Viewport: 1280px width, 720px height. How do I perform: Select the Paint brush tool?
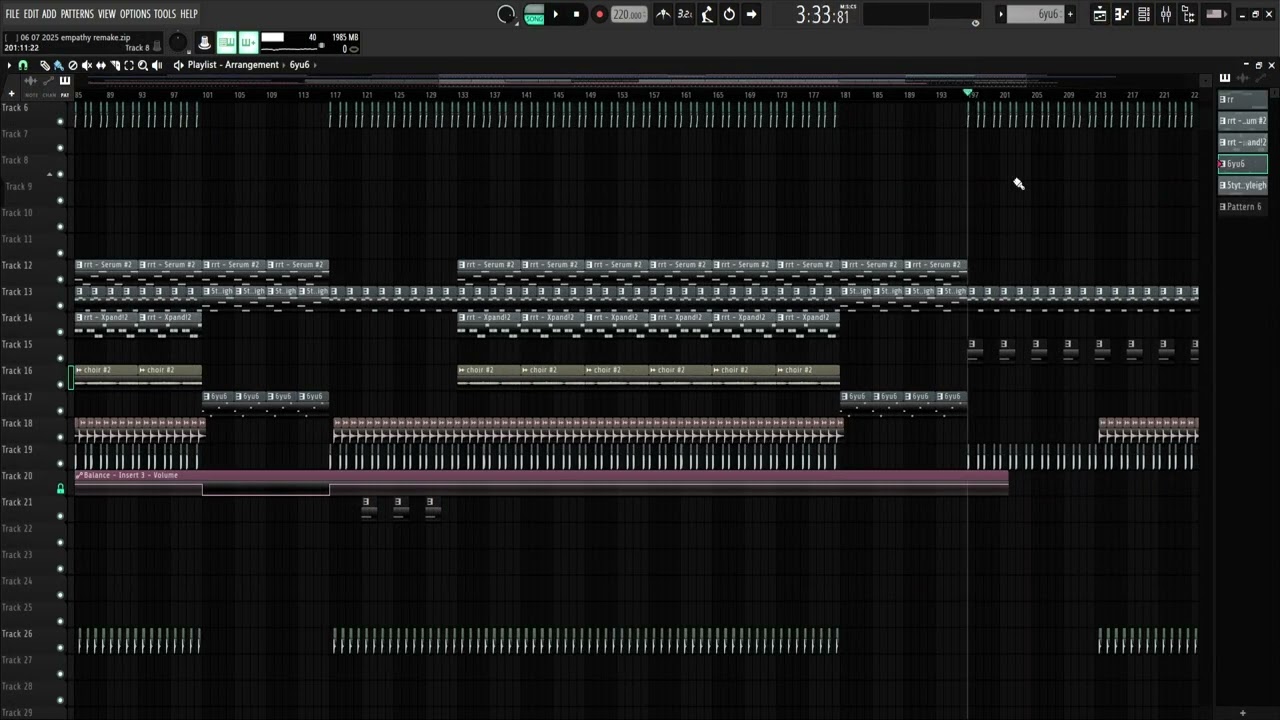pyautogui.click(x=58, y=65)
